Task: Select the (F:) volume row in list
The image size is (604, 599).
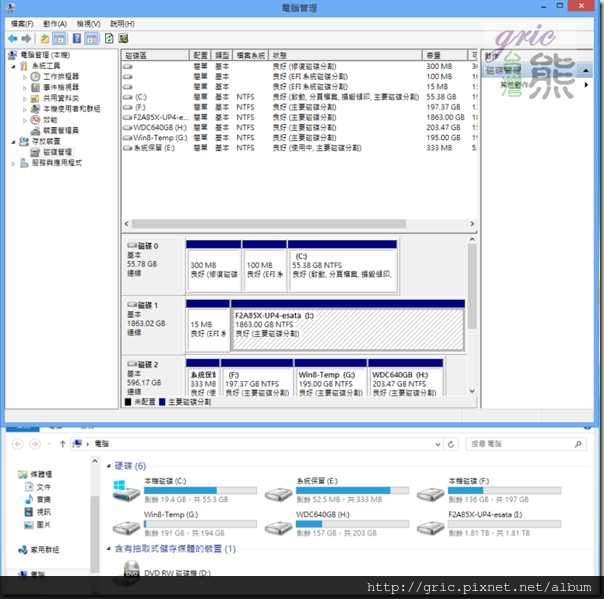Action: tap(299, 107)
